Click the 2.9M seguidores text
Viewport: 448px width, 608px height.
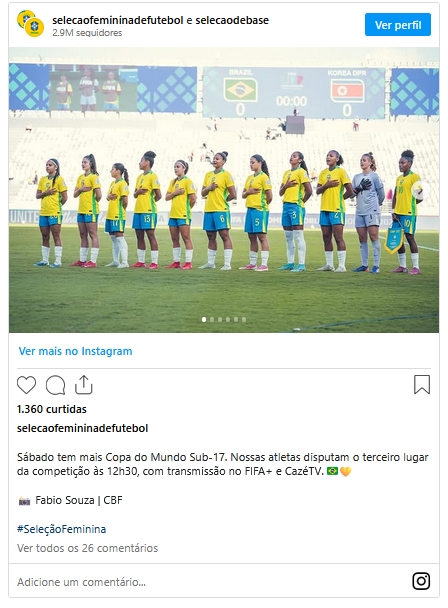(x=87, y=33)
